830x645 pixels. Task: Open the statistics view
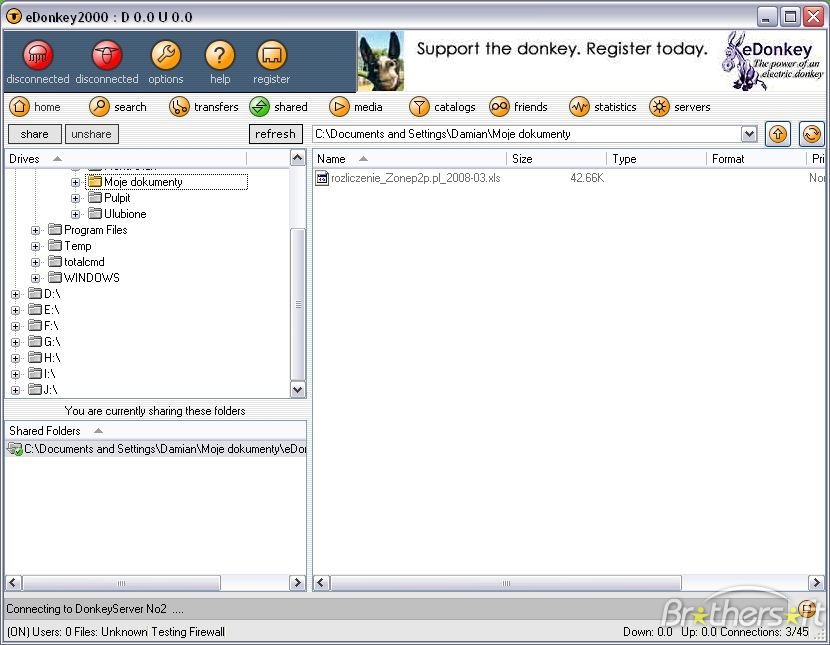602,107
